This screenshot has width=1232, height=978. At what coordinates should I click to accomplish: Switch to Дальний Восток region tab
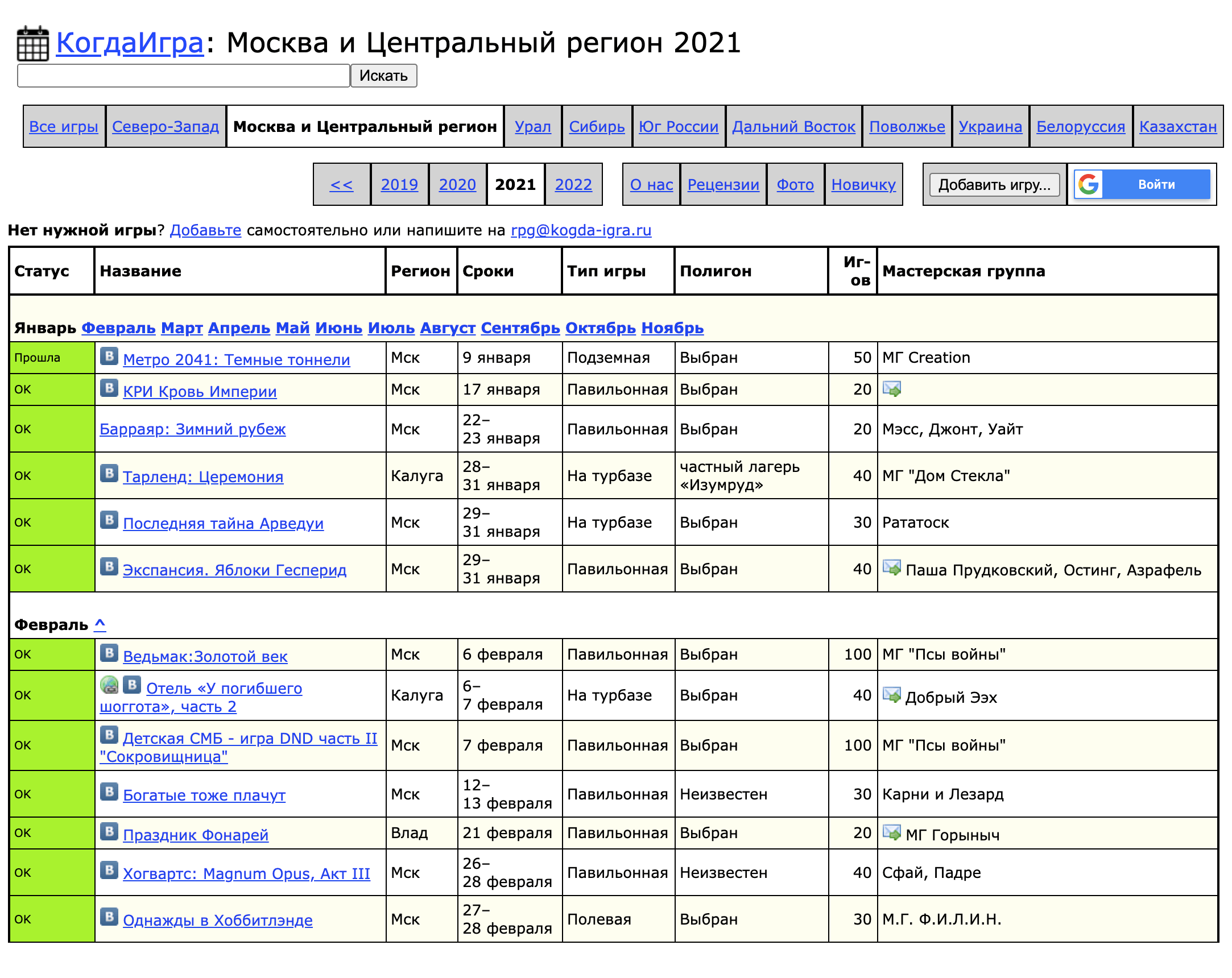tap(794, 127)
